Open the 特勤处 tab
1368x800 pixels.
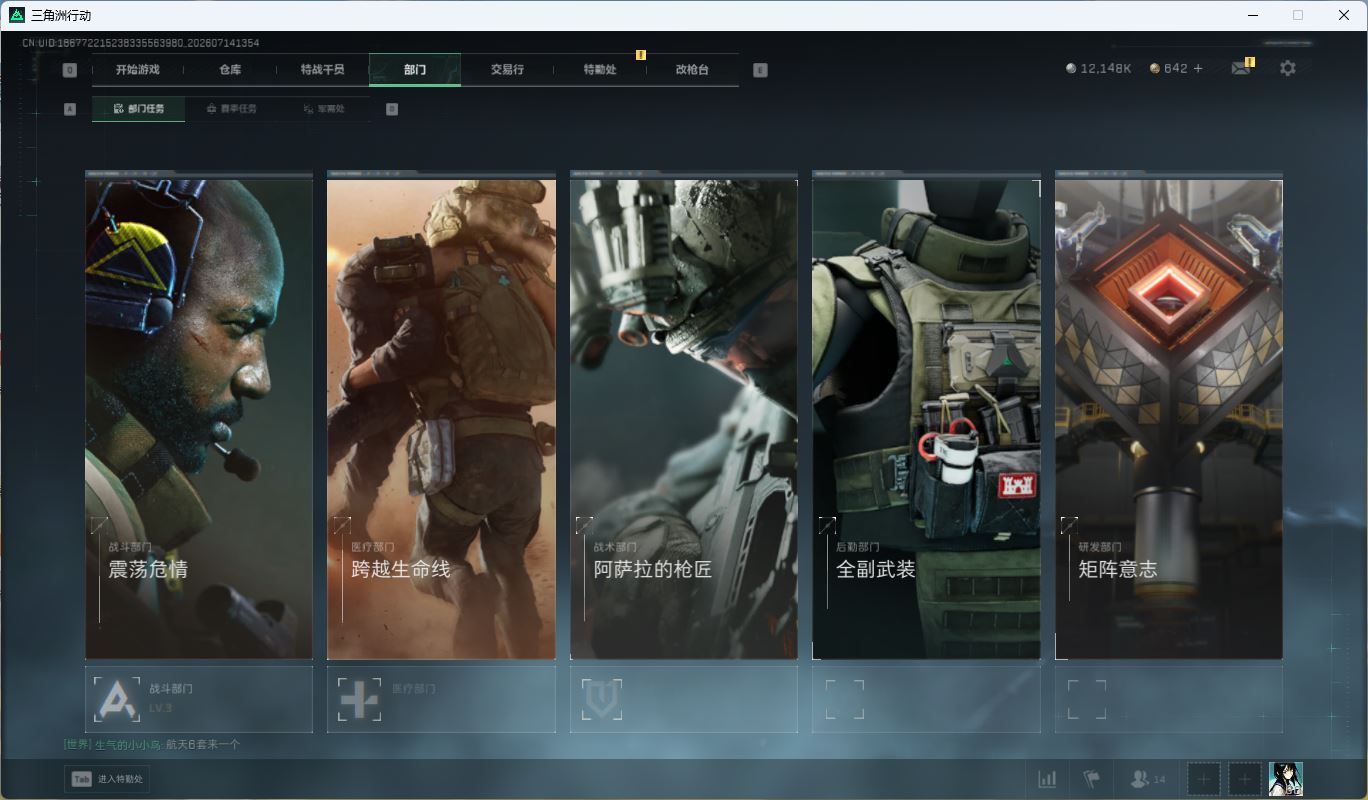tap(600, 70)
